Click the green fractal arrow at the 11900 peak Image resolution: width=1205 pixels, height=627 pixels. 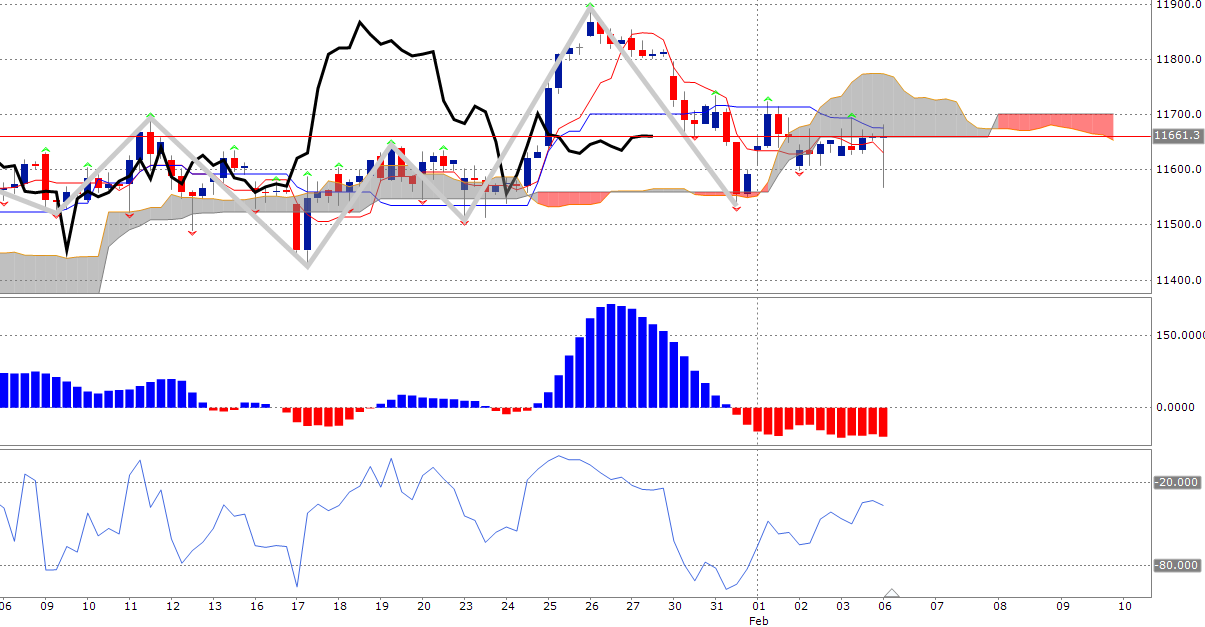591,6
